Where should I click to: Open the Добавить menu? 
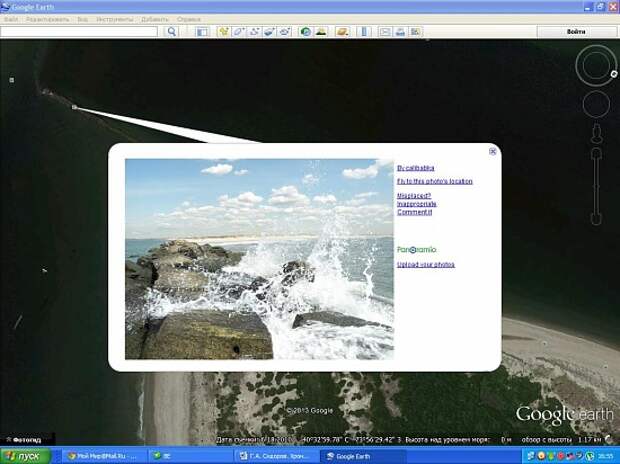155,19
